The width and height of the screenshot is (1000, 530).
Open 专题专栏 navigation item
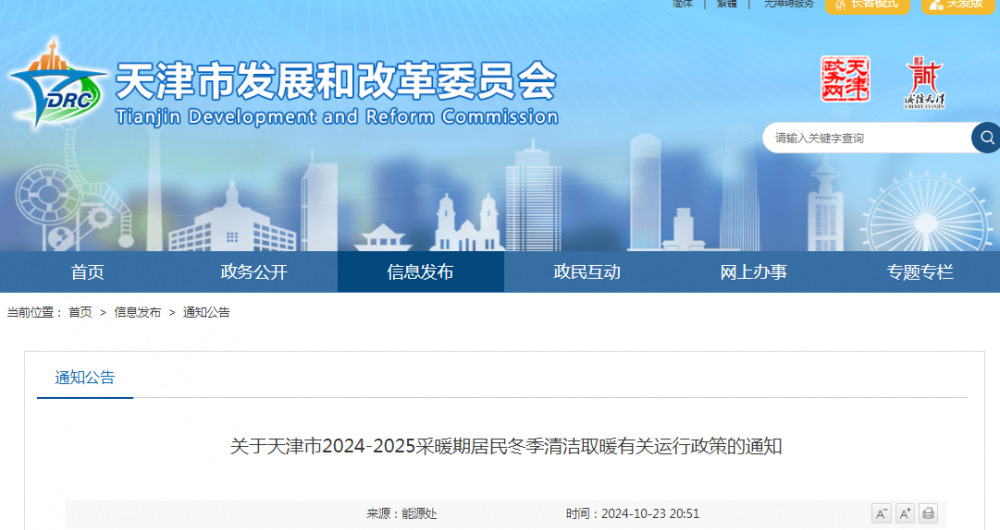click(920, 272)
